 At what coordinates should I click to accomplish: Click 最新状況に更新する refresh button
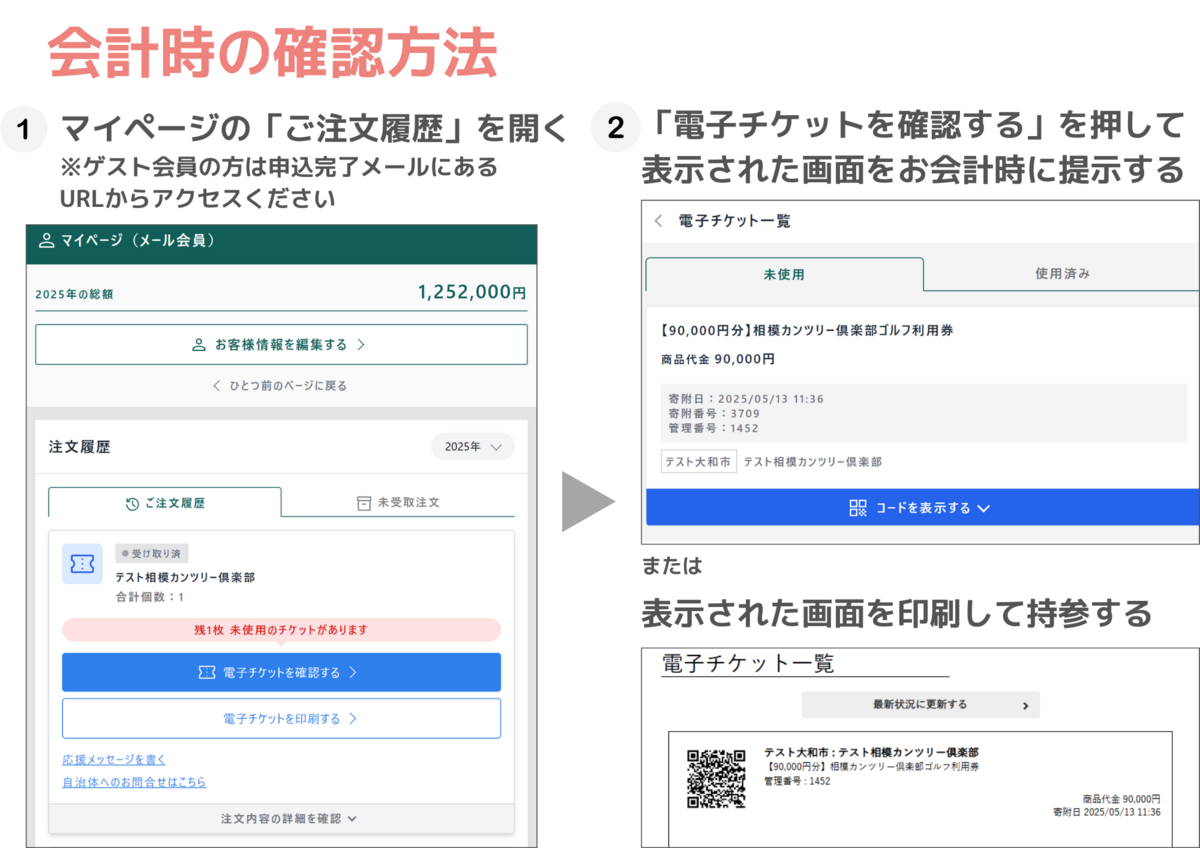(920, 704)
